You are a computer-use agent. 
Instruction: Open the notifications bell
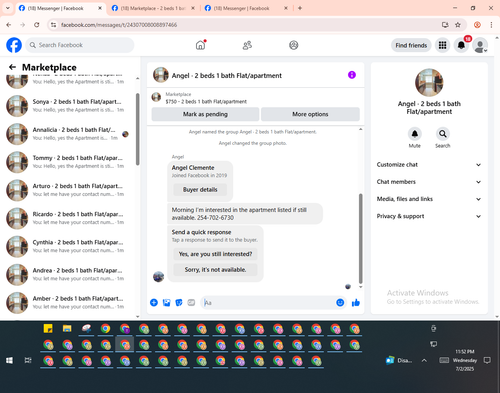(x=461, y=45)
